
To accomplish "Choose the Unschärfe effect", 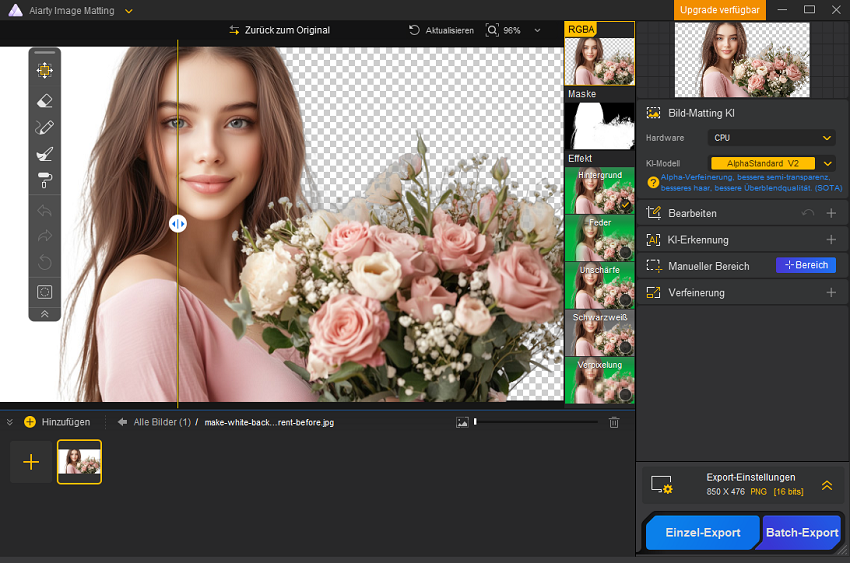I will 599,286.
